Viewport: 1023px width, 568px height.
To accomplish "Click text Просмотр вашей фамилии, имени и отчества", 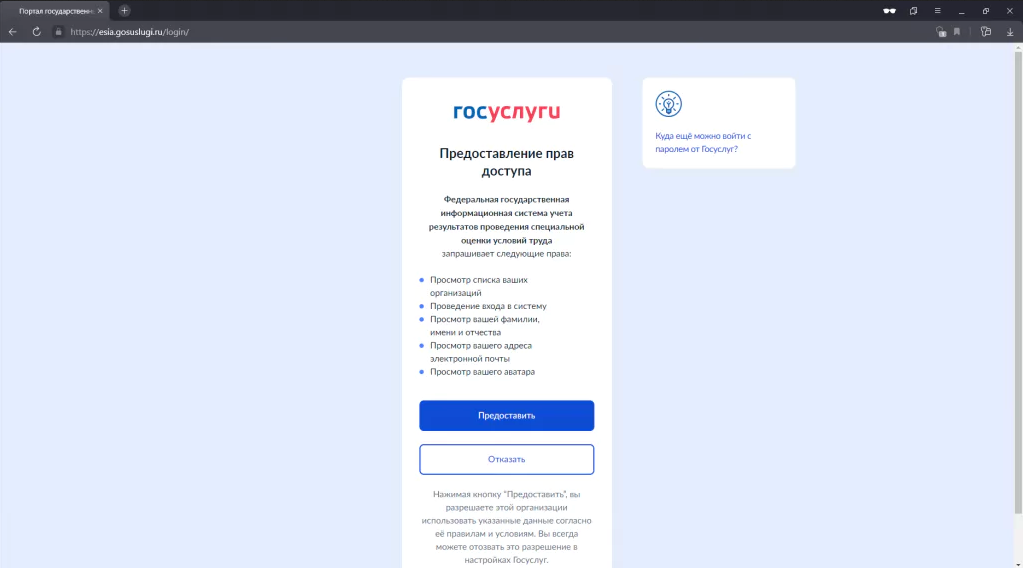I will [x=485, y=325].
